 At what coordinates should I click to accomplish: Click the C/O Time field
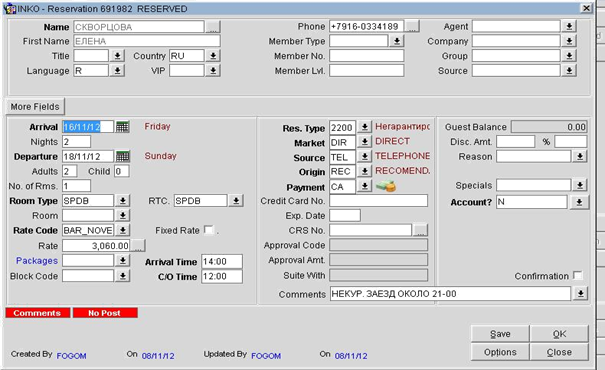tap(222, 276)
